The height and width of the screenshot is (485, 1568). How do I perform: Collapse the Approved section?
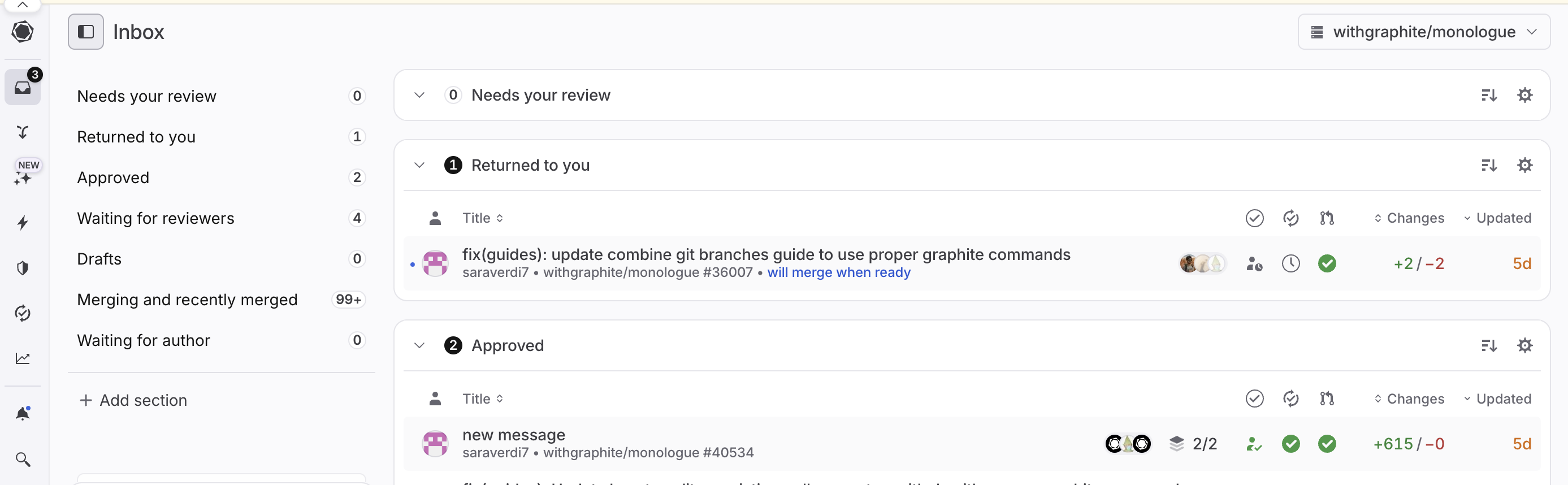(x=419, y=345)
